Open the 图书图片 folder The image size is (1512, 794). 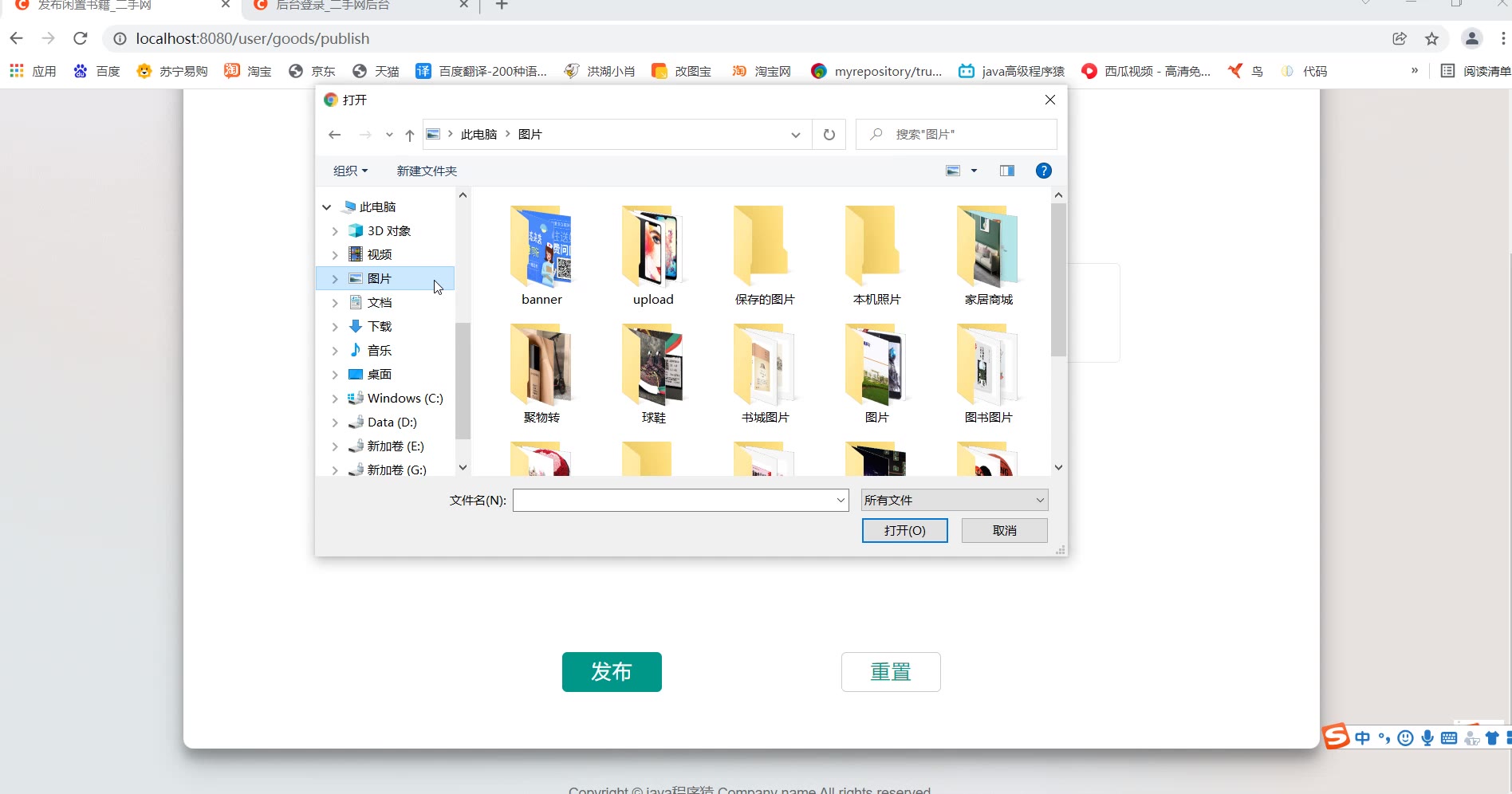(x=988, y=374)
